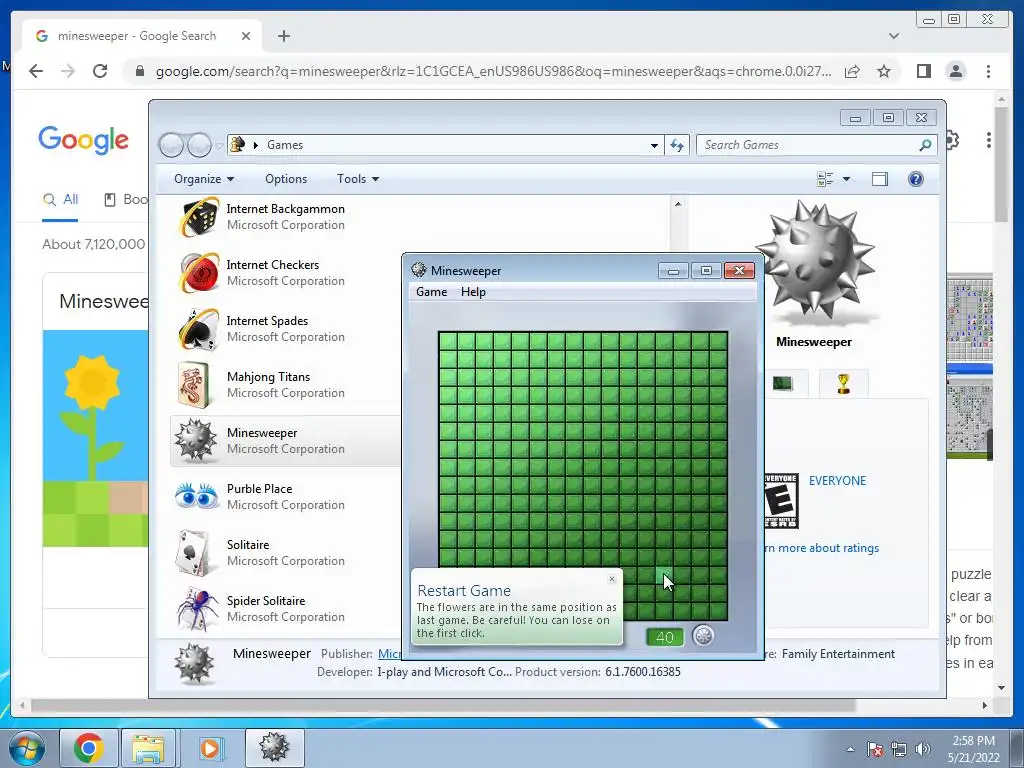Image resolution: width=1024 pixels, height=768 pixels.
Task: Open a new Chrome tab
Action: (283, 36)
